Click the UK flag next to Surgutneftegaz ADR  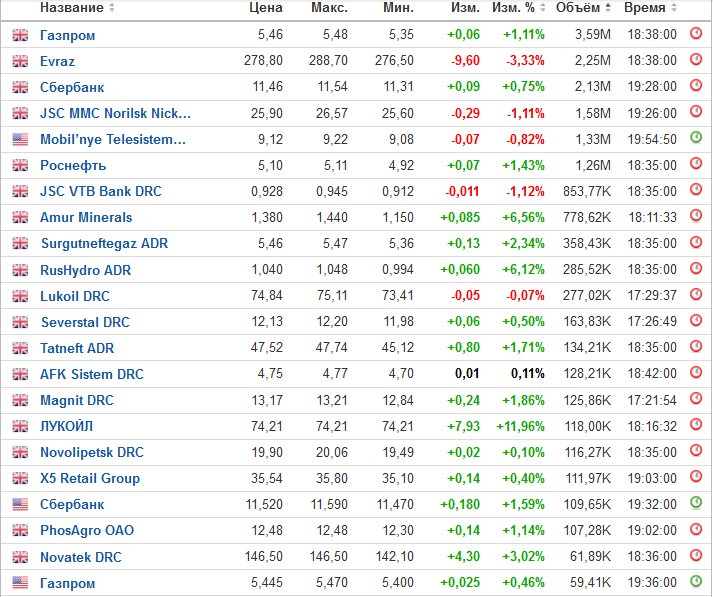point(20,244)
